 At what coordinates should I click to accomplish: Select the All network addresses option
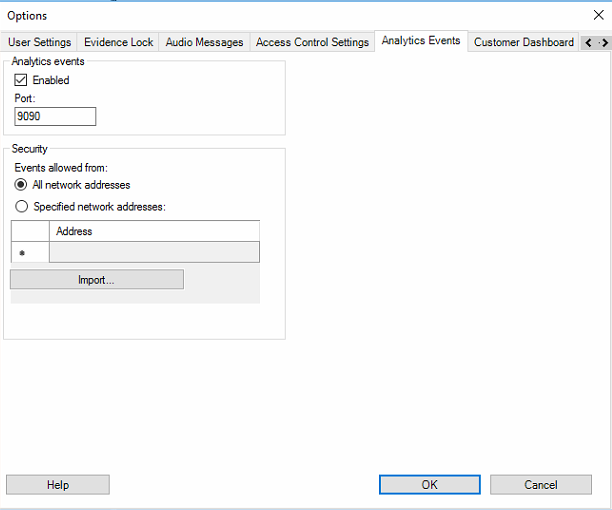coord(21,185)
